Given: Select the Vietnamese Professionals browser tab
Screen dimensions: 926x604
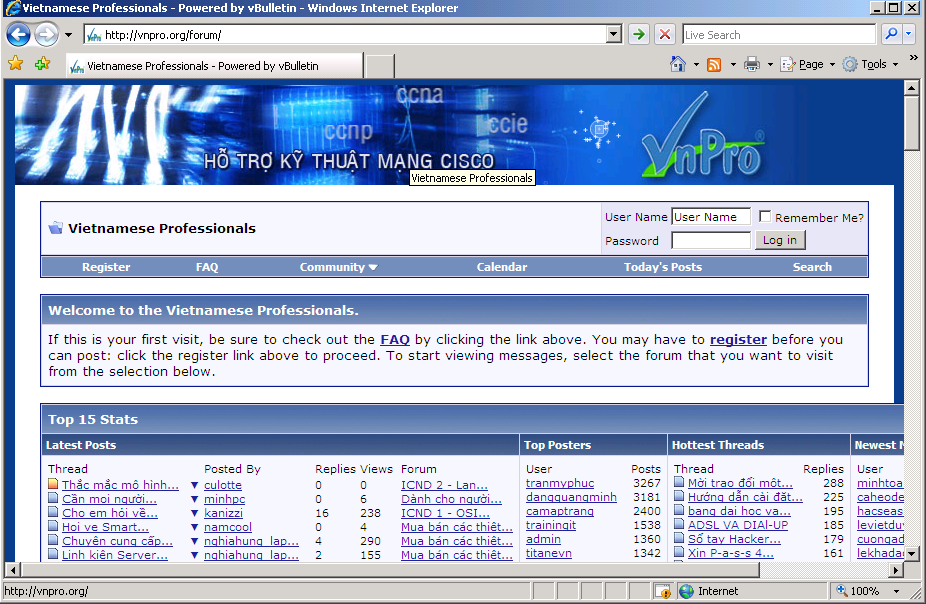Looking at the screenshot, I should tap(214, 66).
